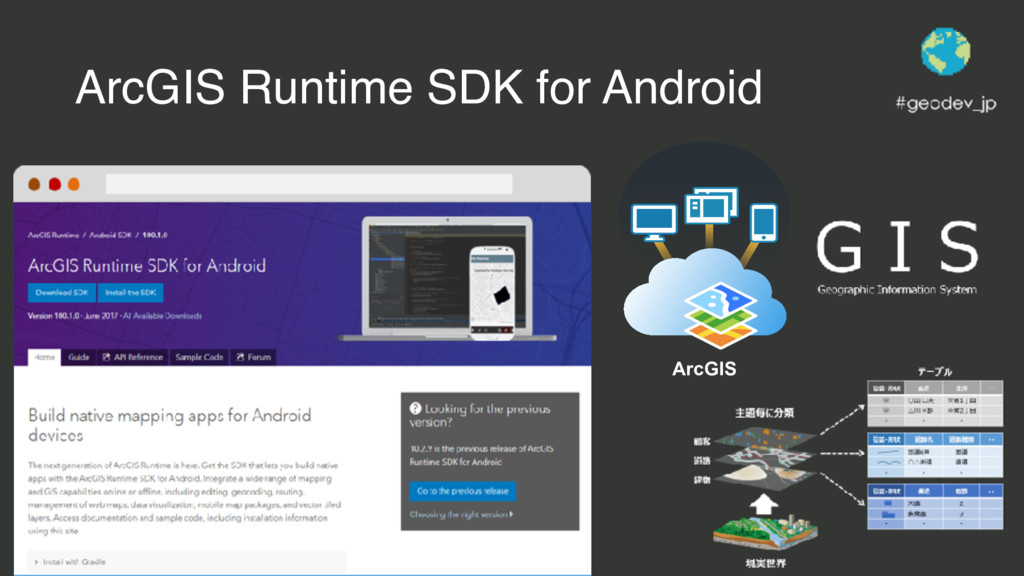Click the smartphone icon above cloud
Viewport: 1024px width, 576px height.
coord(763,223)
